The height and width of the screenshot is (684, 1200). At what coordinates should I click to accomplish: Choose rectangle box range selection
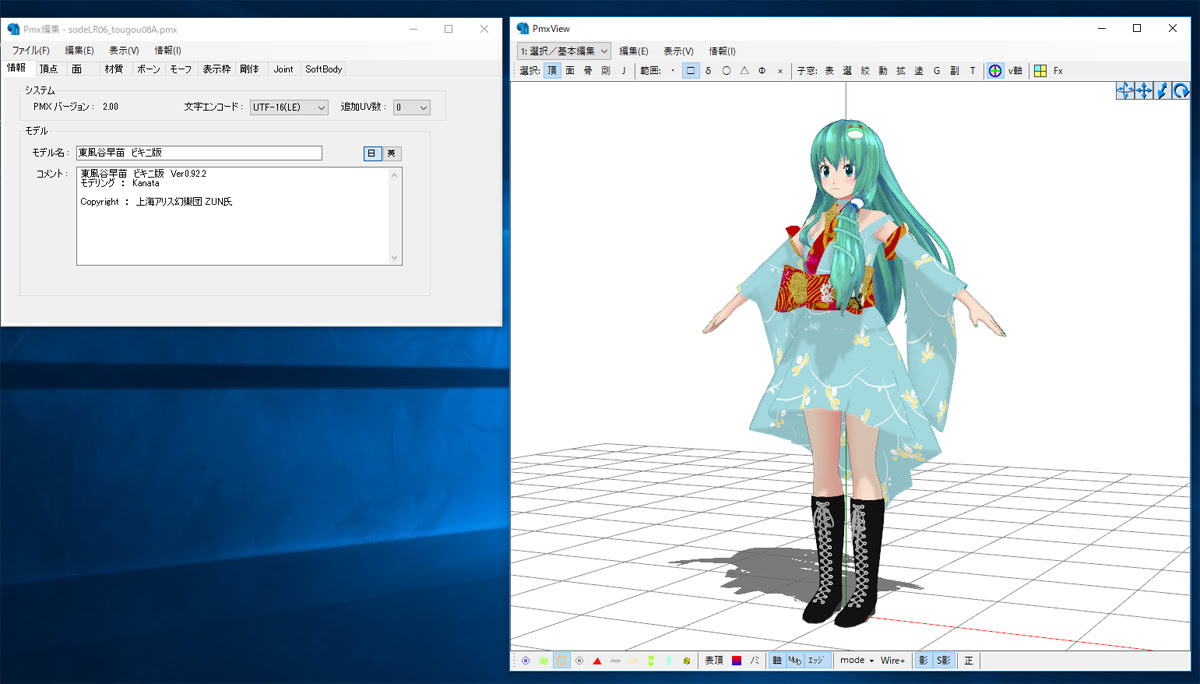click(x=690, y=71)
